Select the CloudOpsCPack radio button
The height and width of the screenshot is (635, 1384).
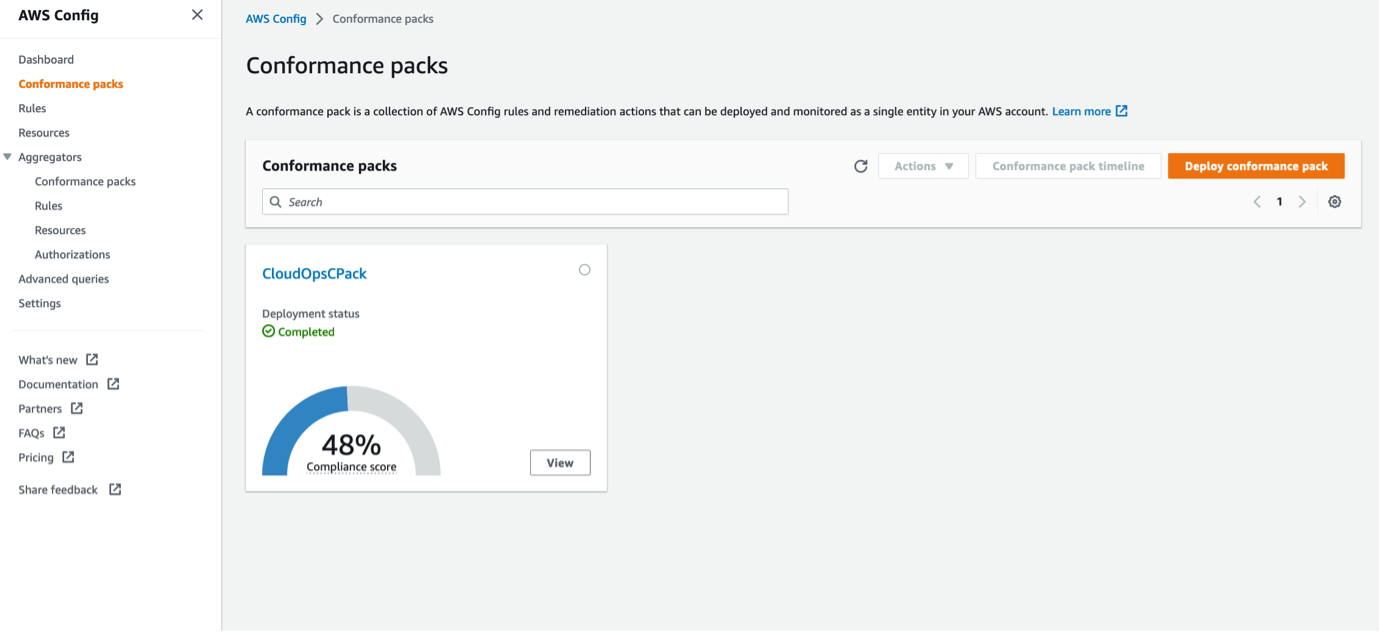point(584,269)
